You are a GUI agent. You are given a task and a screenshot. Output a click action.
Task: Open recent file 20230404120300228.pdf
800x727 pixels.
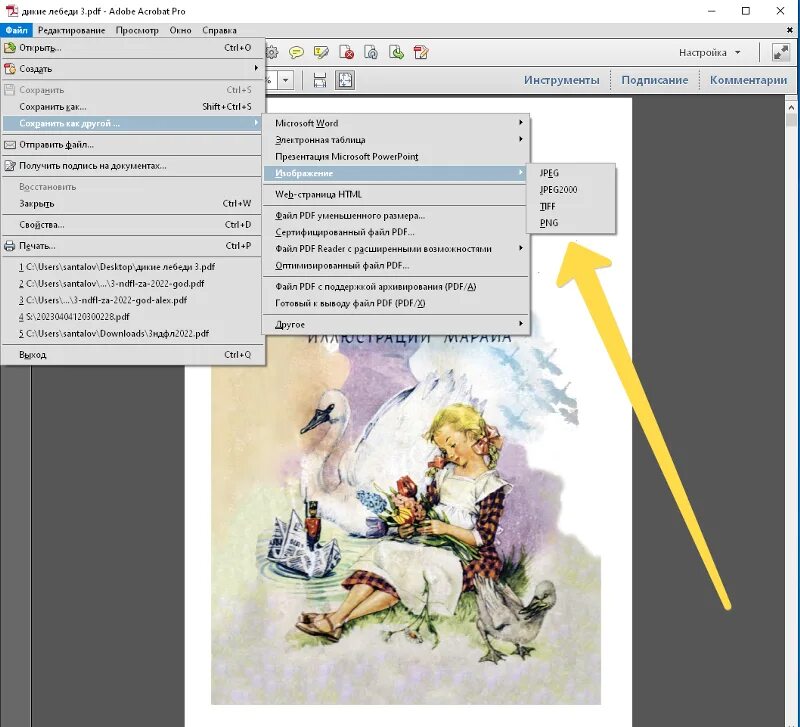pyautogui.click(x=133, y=317)
